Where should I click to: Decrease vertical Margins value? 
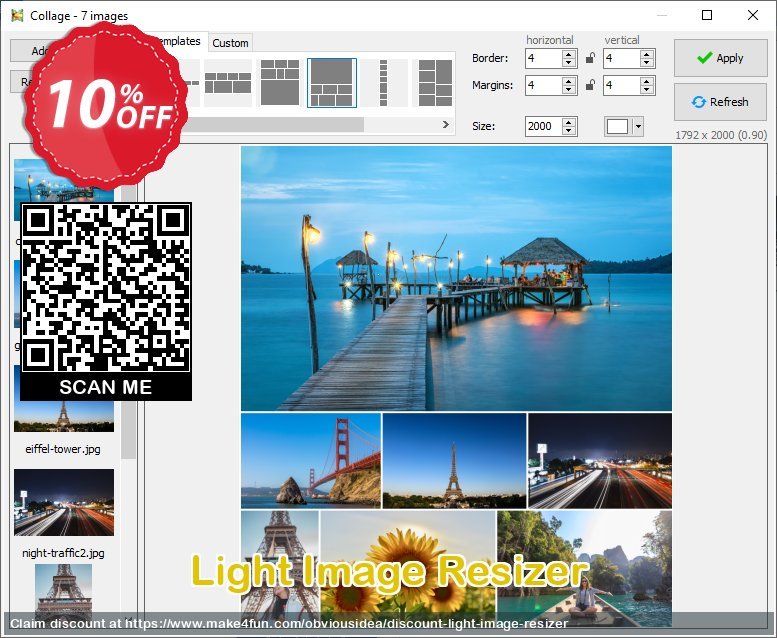point(646,90)
